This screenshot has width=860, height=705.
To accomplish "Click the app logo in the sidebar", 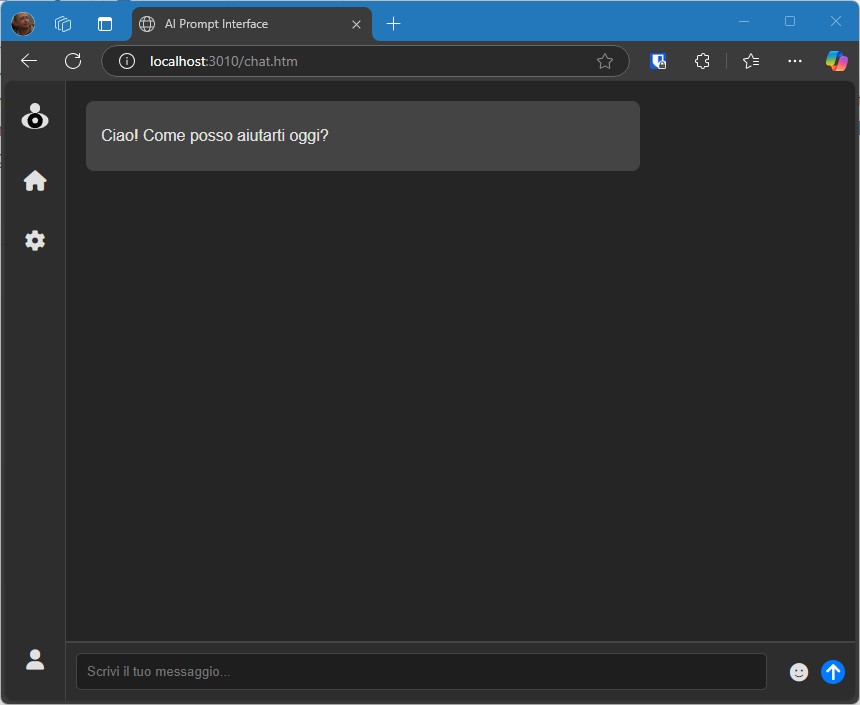I will tap(35, 117).
